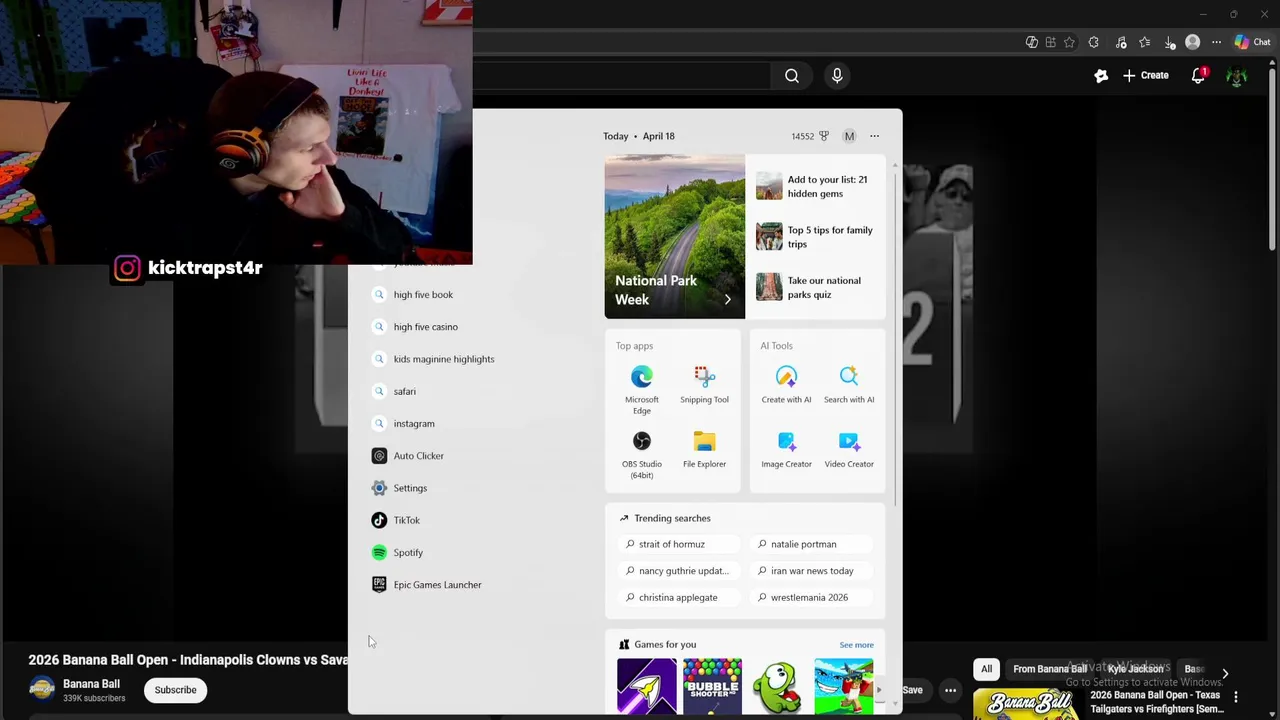Open YouTube account avatar menu
The image size is (1280, 720).
(x=1237, y=76)
